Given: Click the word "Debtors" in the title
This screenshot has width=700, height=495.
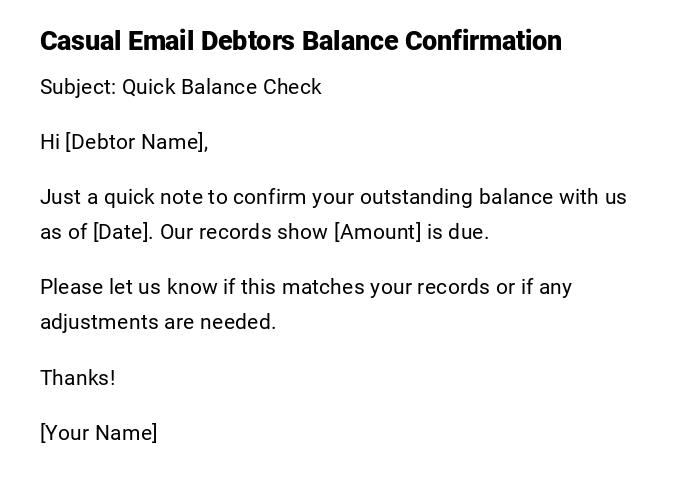Looking at the screenshot, I should coord(248,41).
